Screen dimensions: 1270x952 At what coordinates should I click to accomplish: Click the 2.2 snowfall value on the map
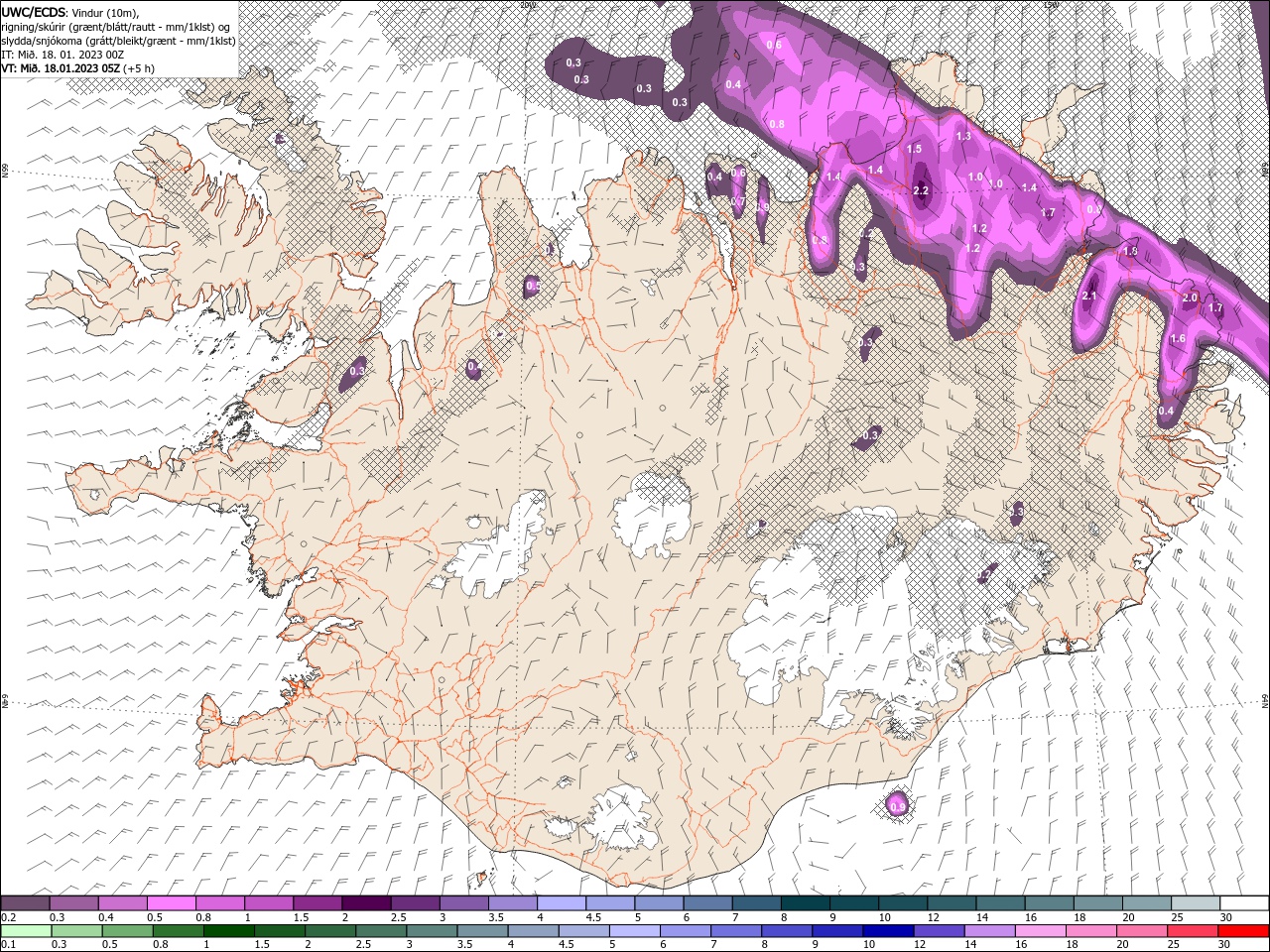click(x=920, y=190)
